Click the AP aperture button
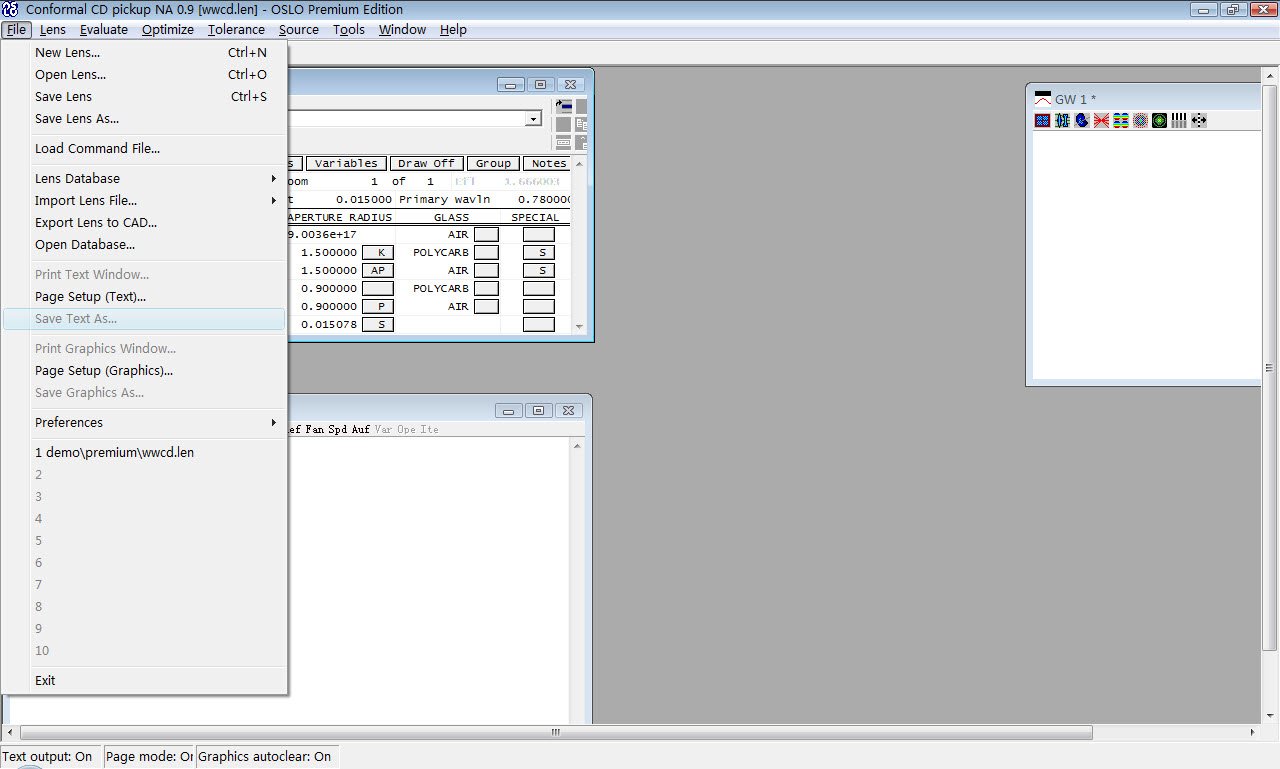Image resolution: width=1280 pixels, height=769 pixels. point(378,270)
